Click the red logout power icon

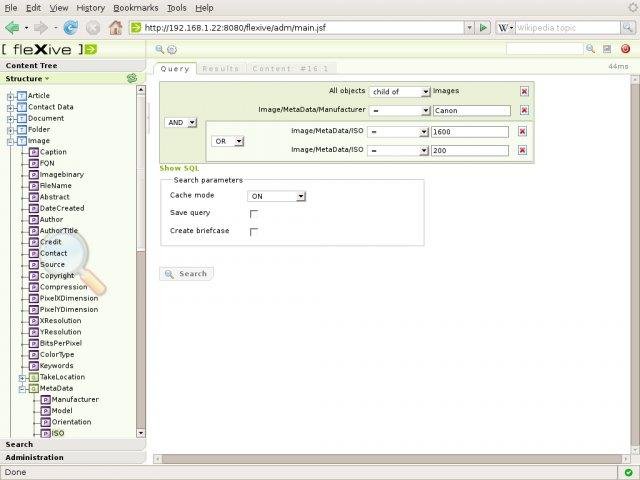click(x=625, y=48)
